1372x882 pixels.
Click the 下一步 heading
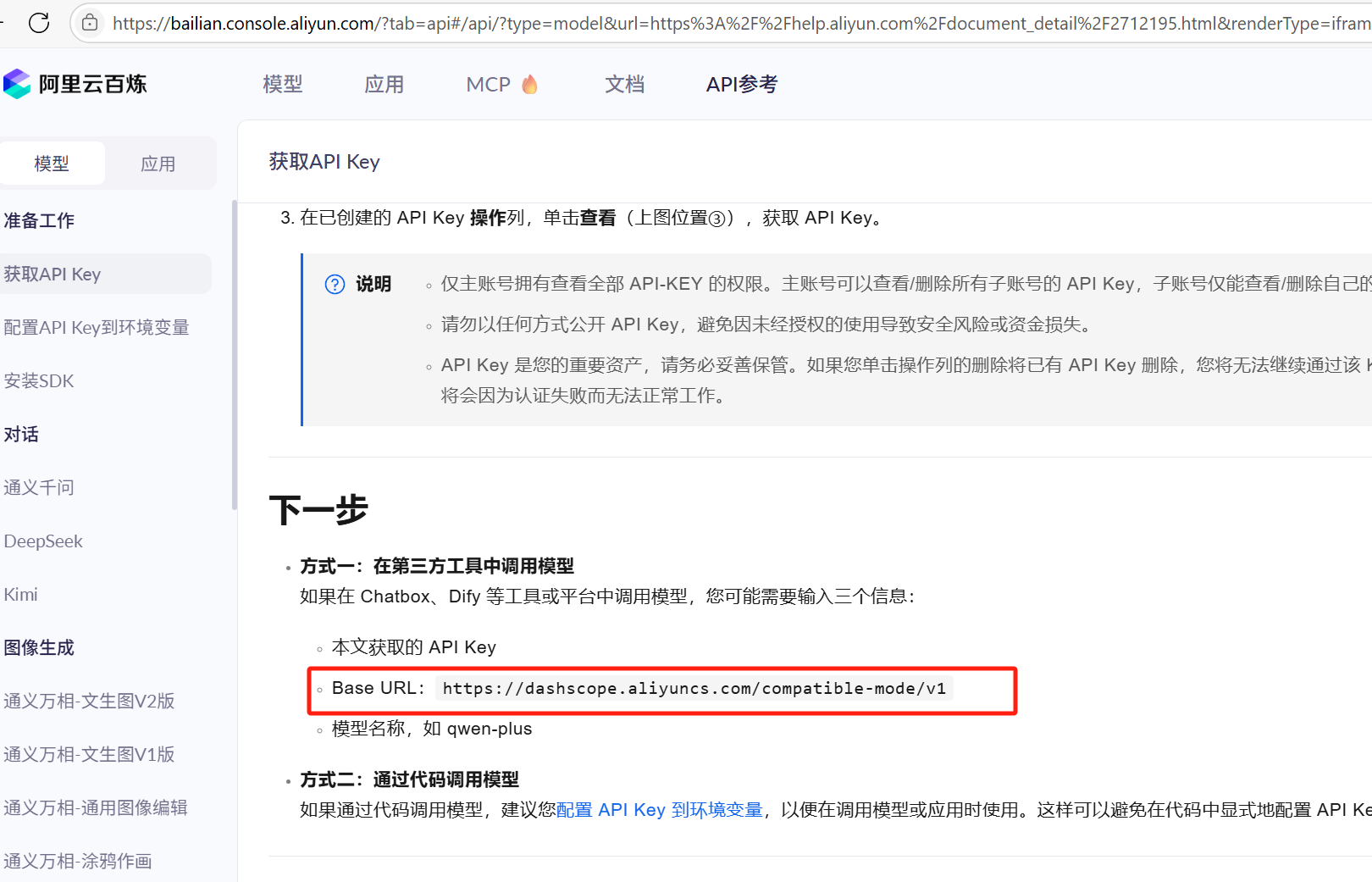[318, 510]
